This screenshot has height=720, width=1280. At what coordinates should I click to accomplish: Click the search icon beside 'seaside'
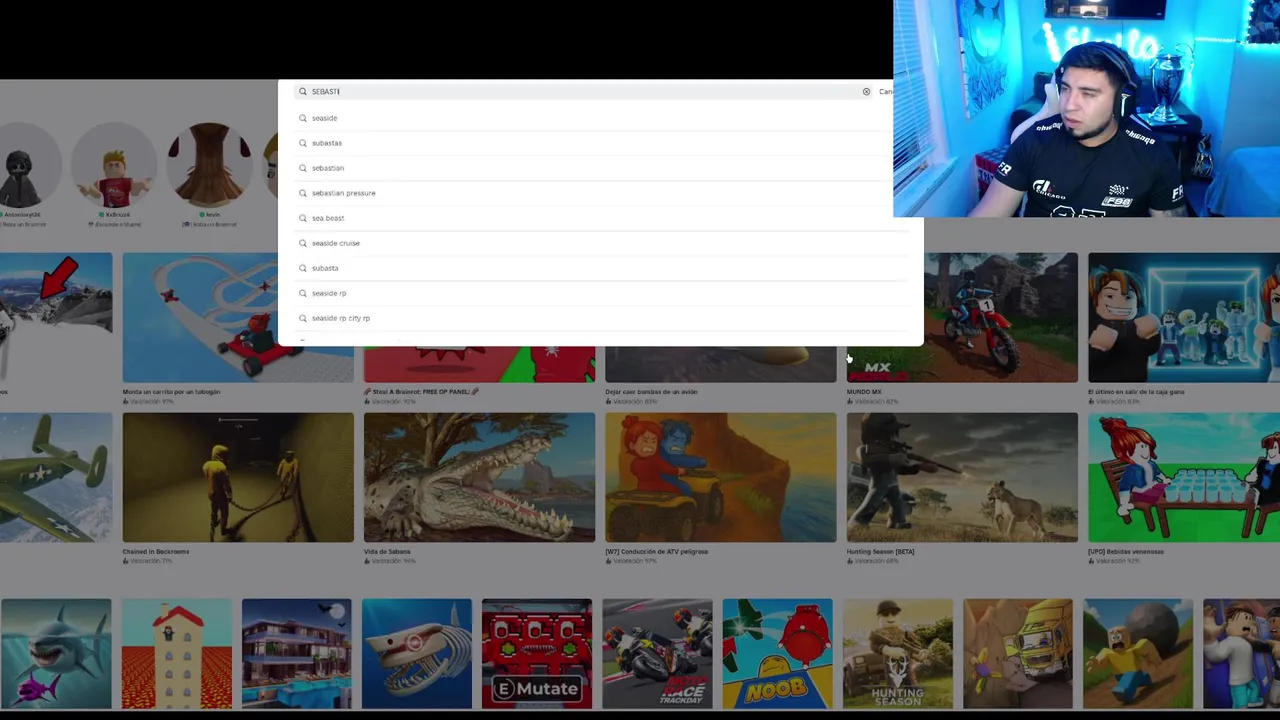[x=303, y=118]
